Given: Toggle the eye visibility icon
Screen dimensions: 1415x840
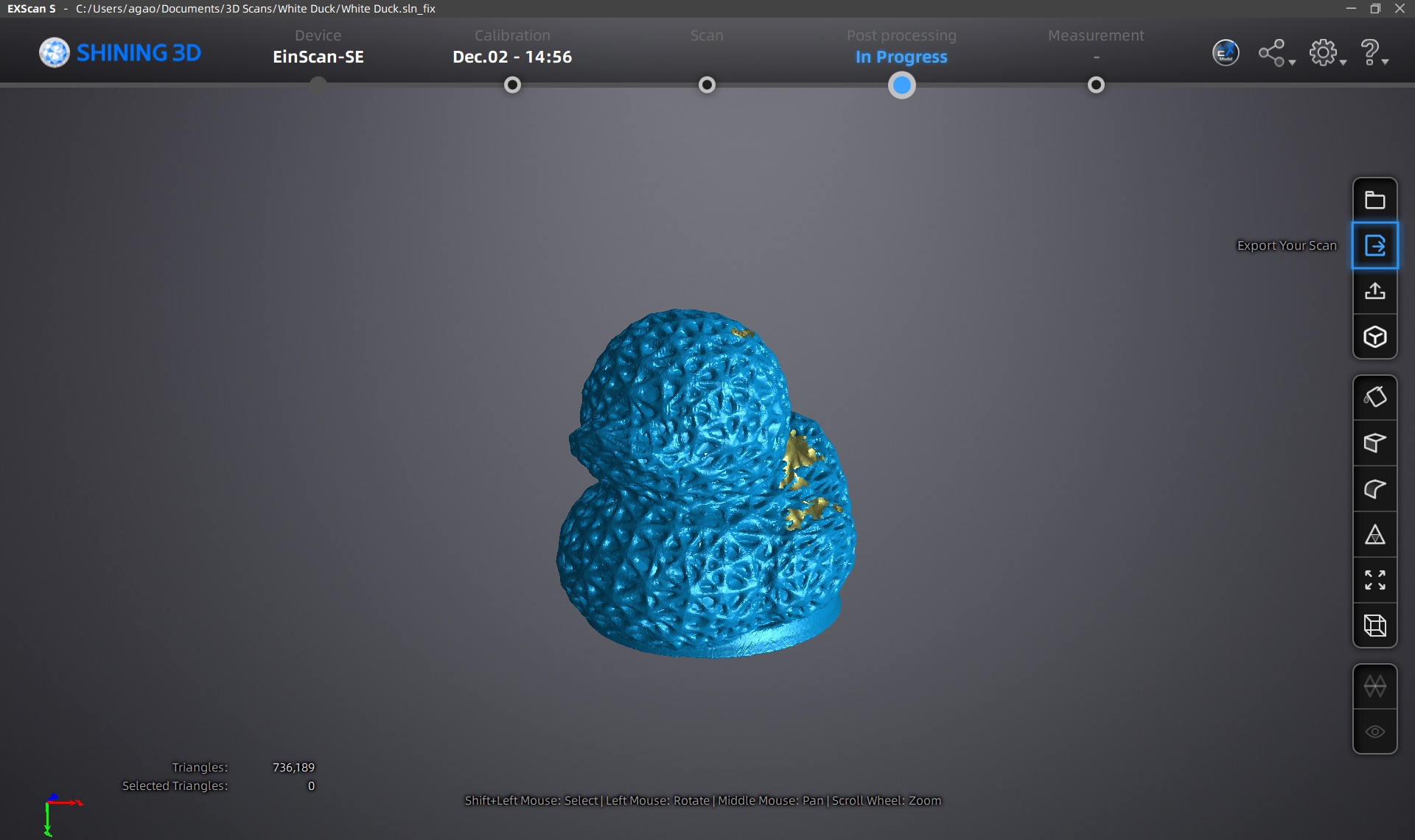Looking at the screenshot, I should point(1374,732).
